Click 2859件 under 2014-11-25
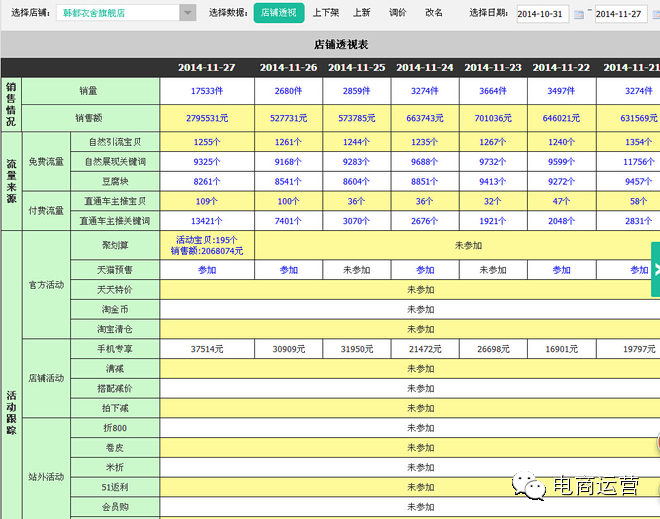The height and width of the screenshot is (519, 660). coord(357,91)
